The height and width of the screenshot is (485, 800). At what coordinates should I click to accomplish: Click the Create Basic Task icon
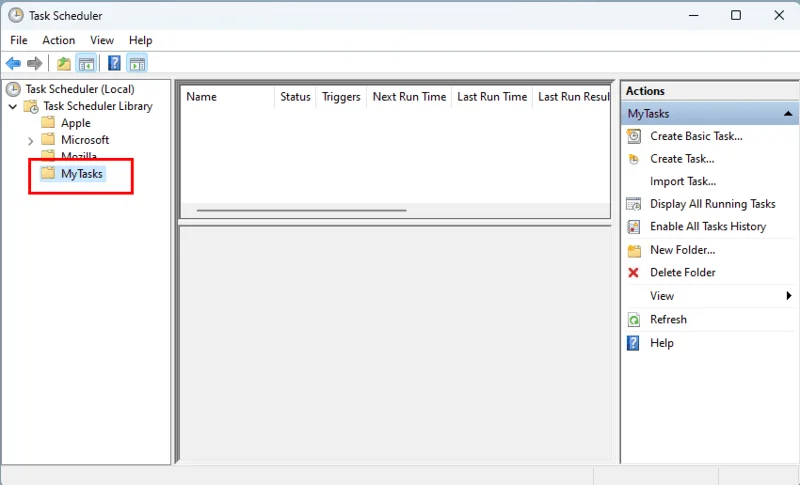pyautogui.click(x=633, y=136)
